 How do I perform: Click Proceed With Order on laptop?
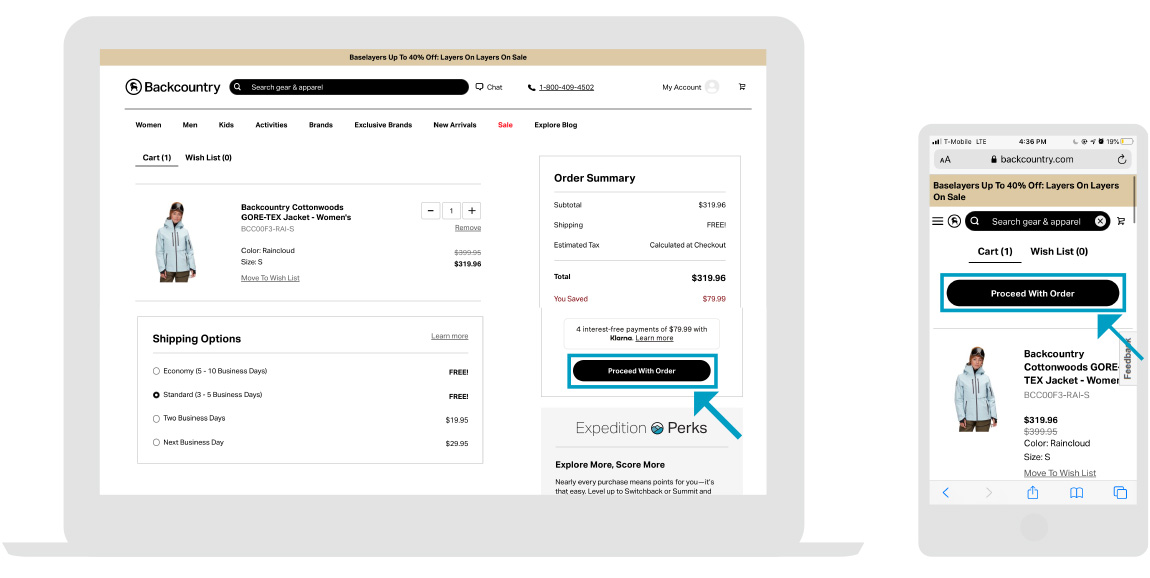(x=642, y=371)
